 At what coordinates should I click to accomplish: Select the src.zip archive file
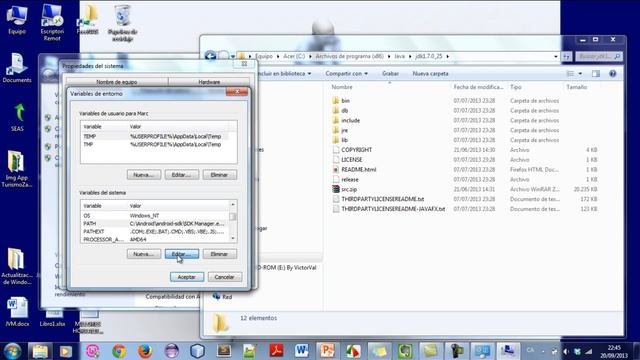(349, 189)
